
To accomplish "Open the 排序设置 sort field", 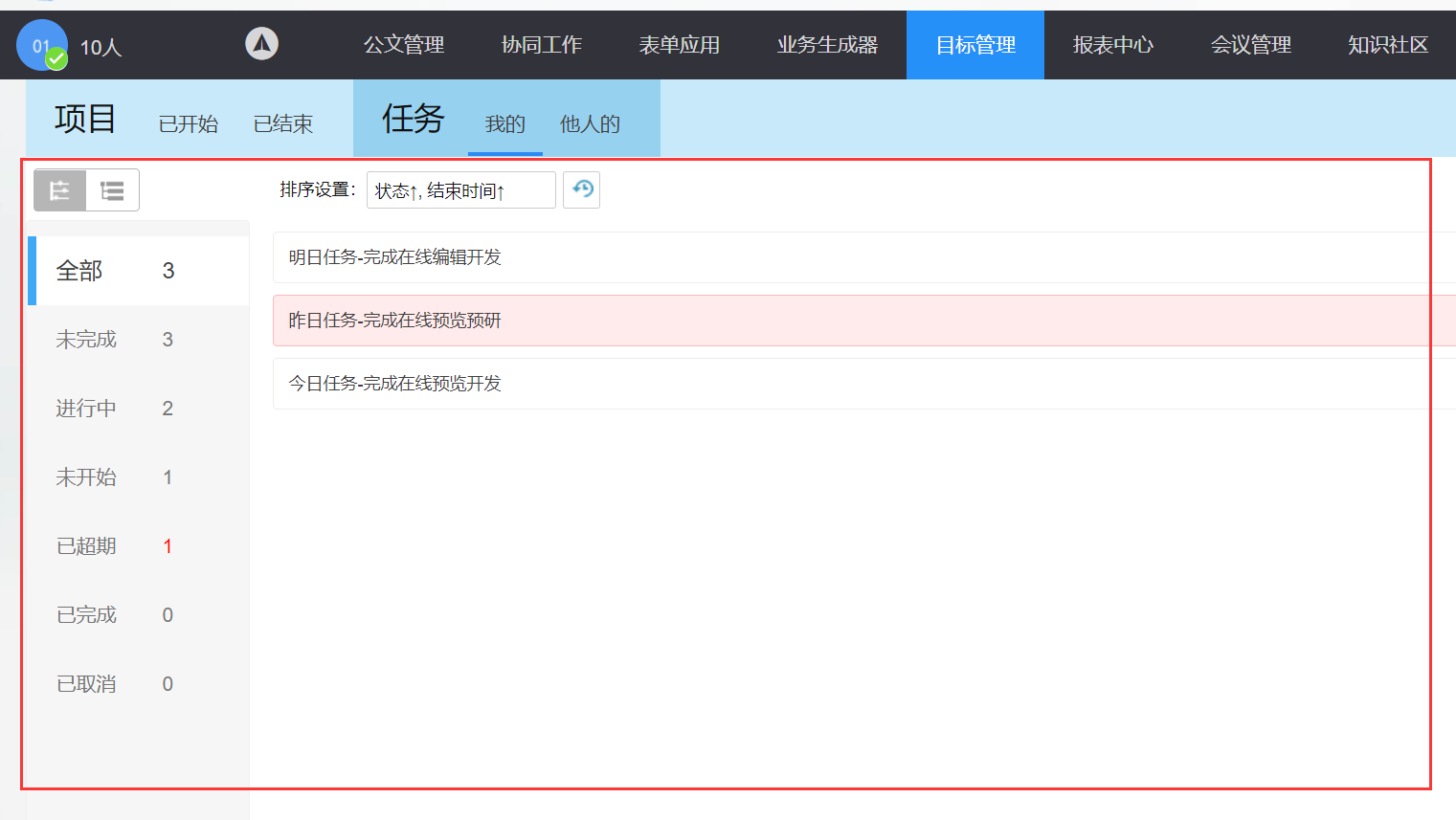I will [461, 189].
